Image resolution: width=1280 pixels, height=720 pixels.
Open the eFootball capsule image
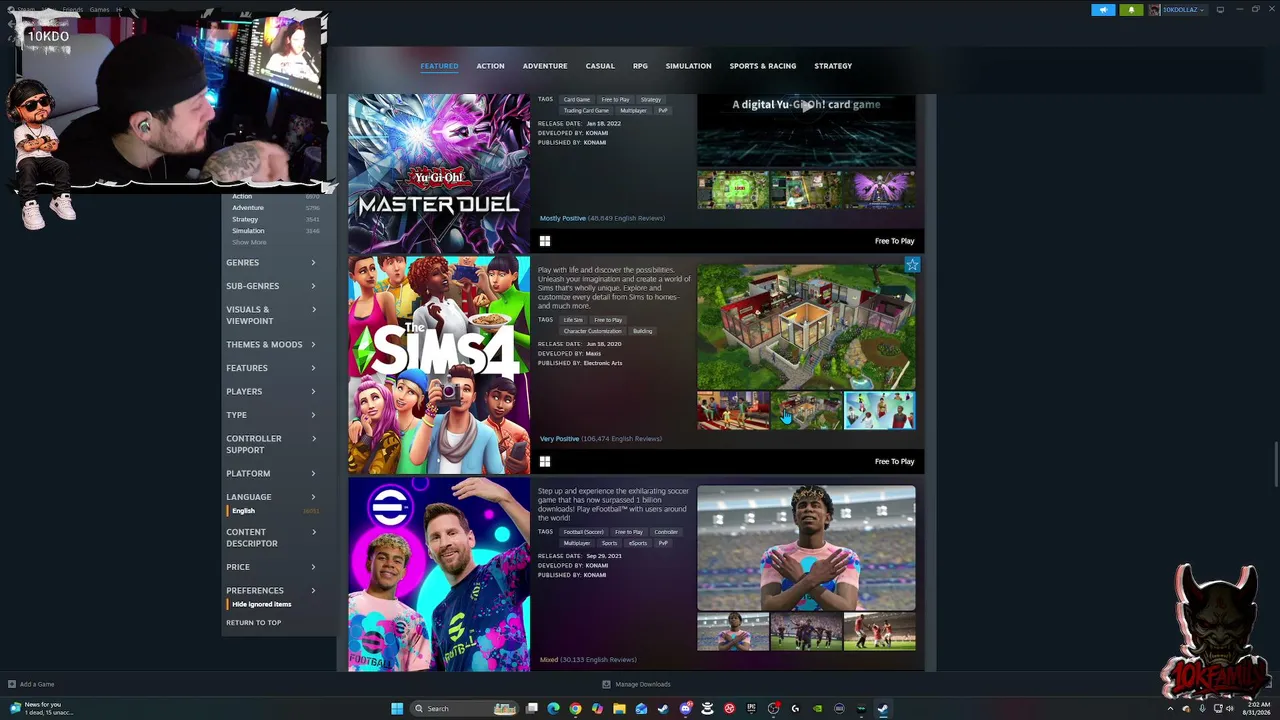click(x=439, y=574)
